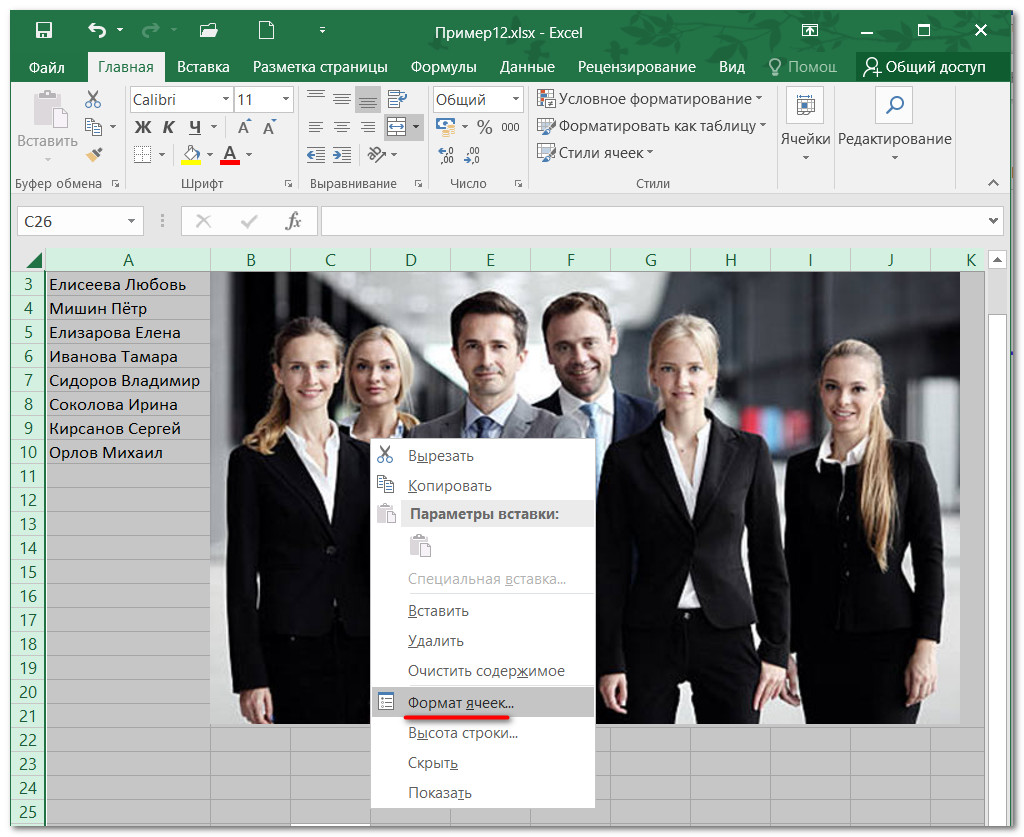Expand the Общий number format dropdown

pyautogui.click(x=516, y=100)
